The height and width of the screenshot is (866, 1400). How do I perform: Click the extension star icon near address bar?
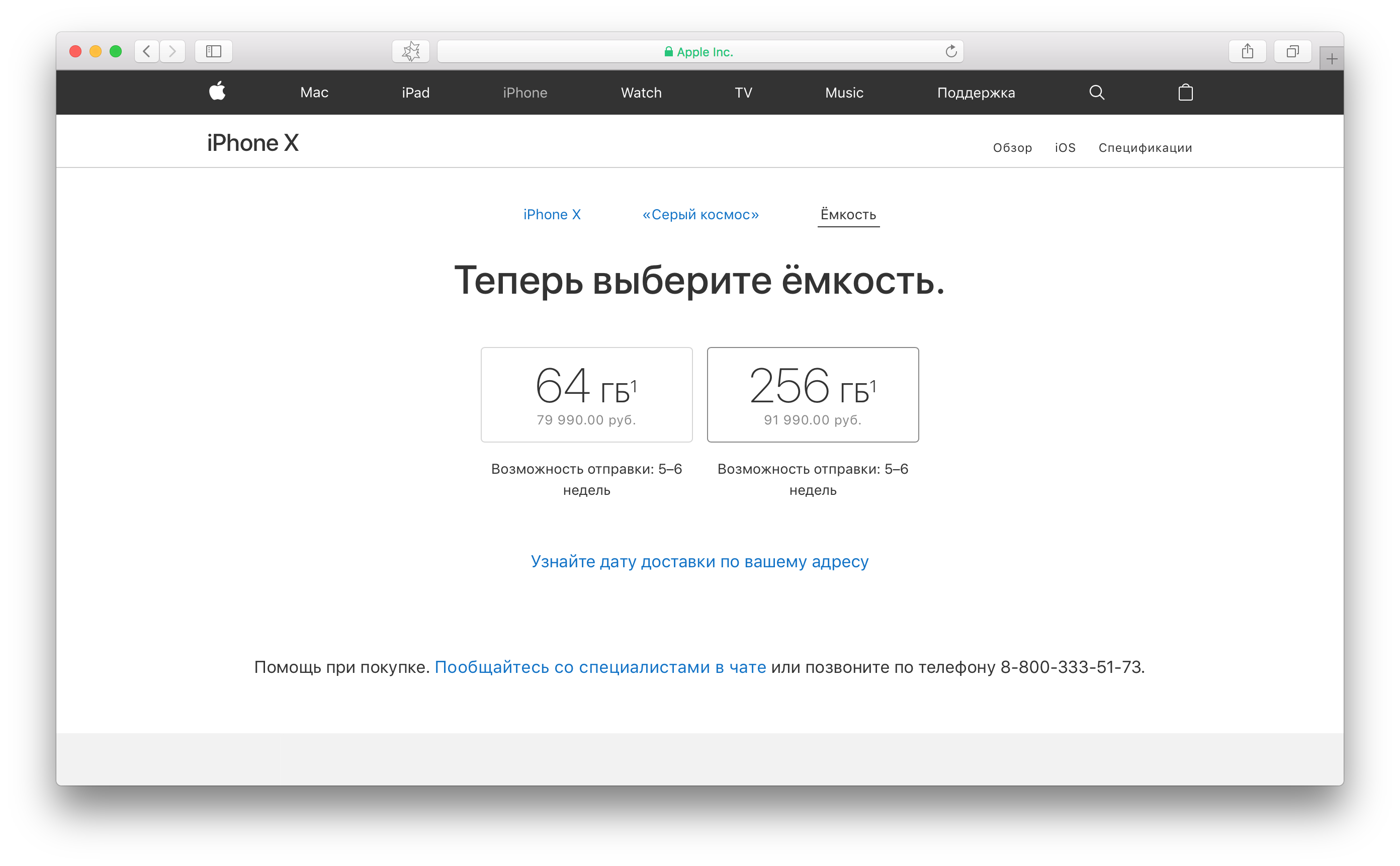click(410, 51)
